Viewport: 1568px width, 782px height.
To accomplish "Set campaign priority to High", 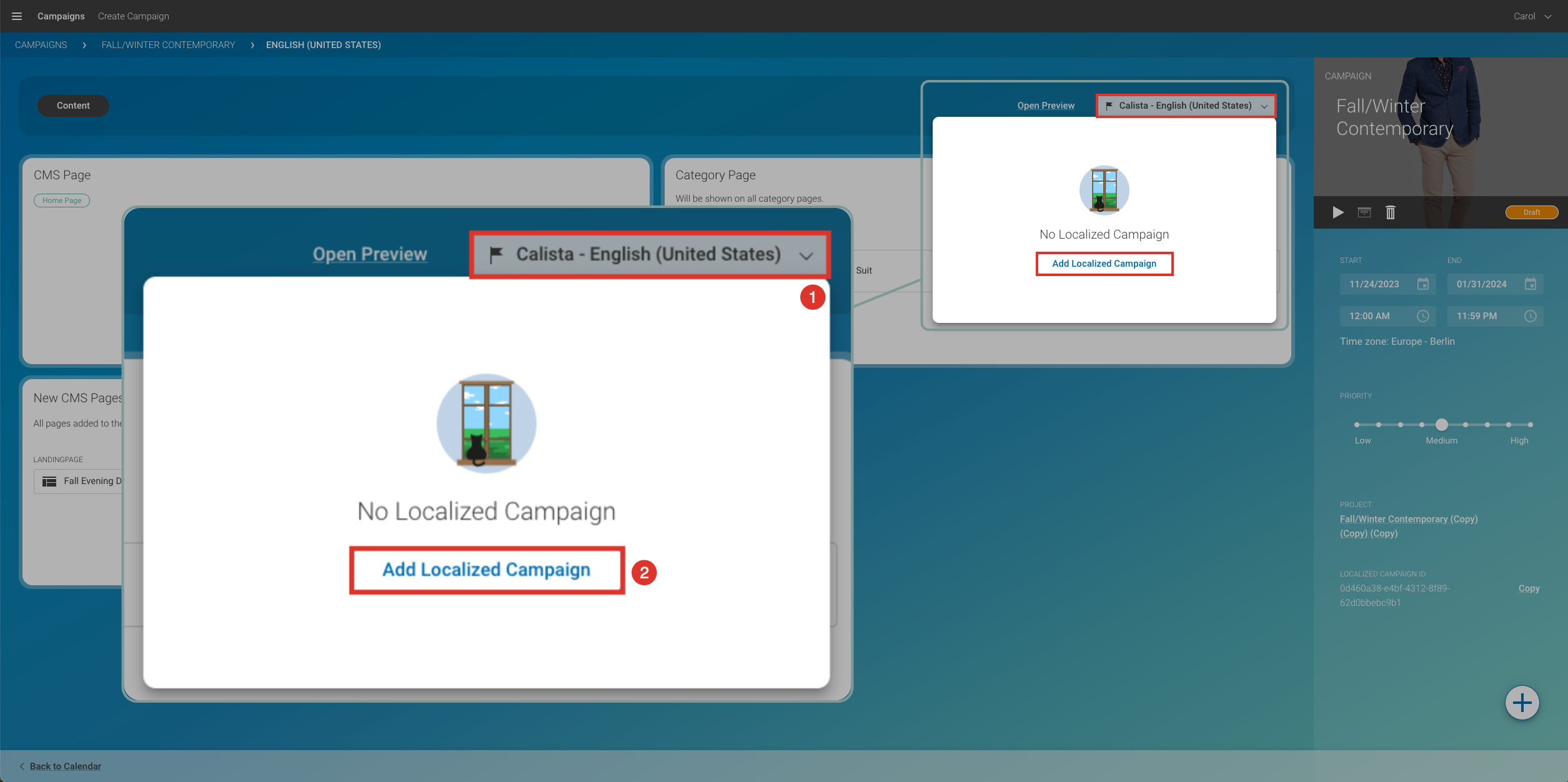I will click(x=1530, y=425).
